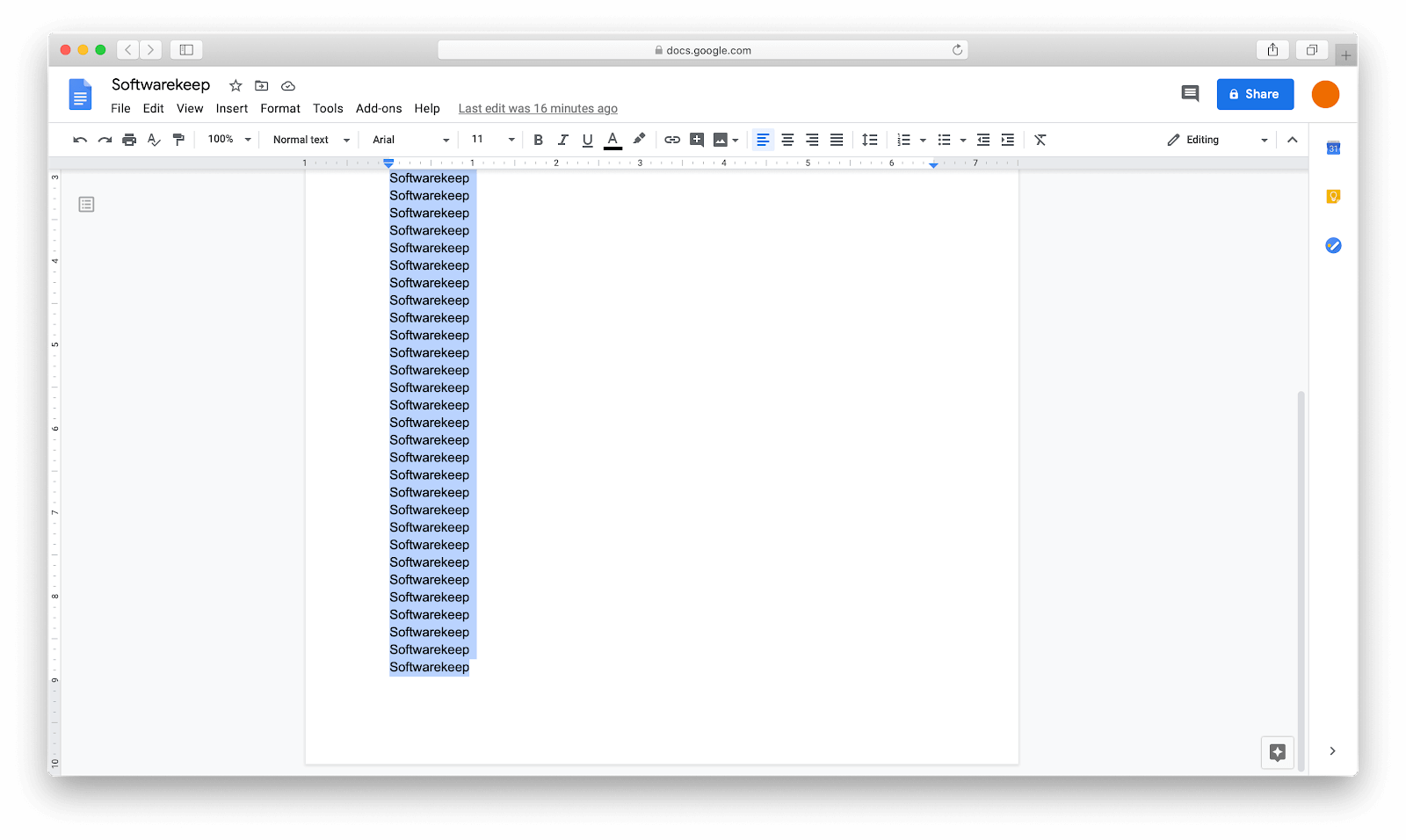Screen dimensions: 1406x840
Task: Open the Insert image toolbar icon
Action: [x=721, y=140]
